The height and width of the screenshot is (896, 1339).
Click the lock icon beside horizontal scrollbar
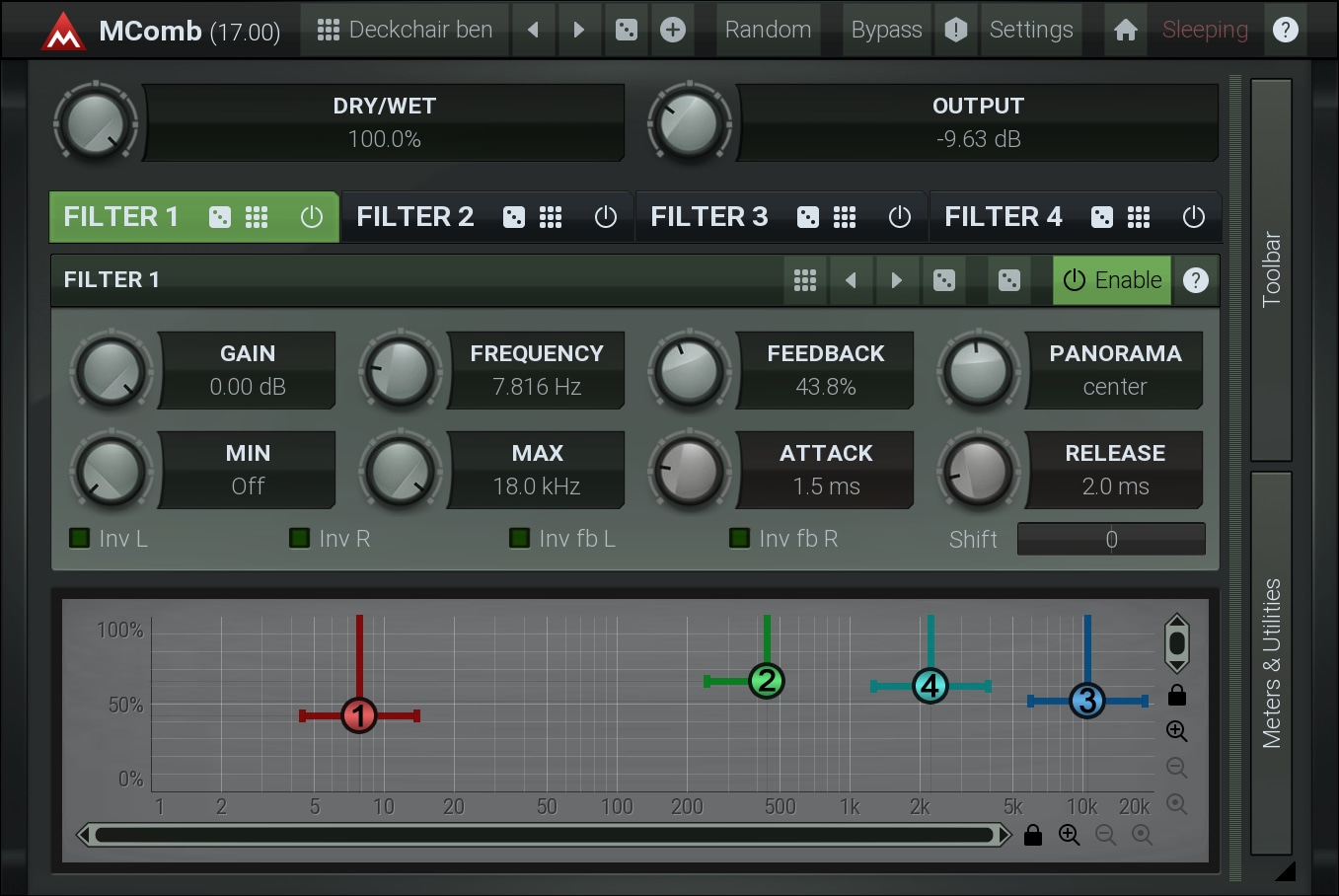click(1033, 836)
